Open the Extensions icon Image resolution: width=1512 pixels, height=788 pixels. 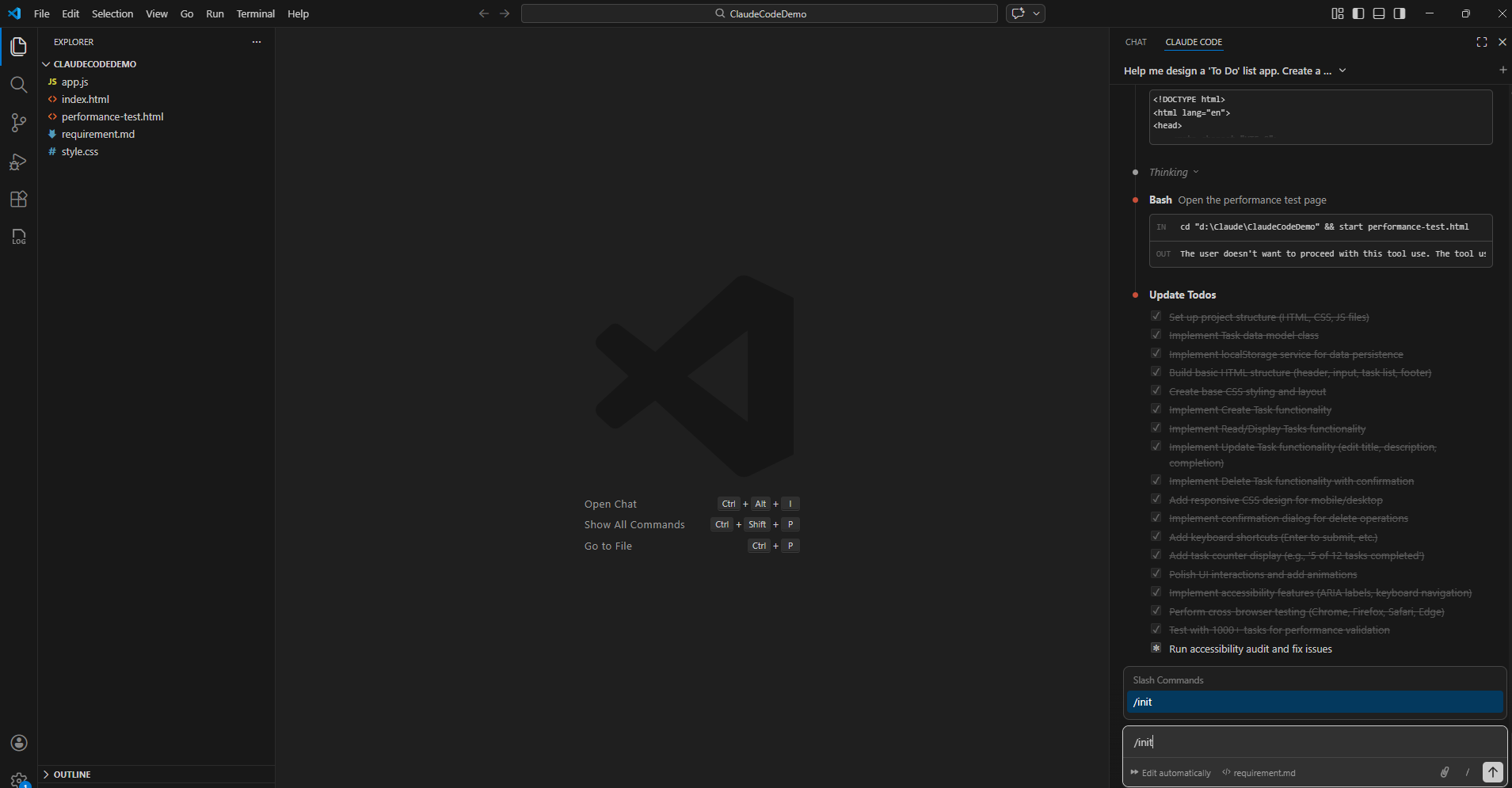pos(18,199)
